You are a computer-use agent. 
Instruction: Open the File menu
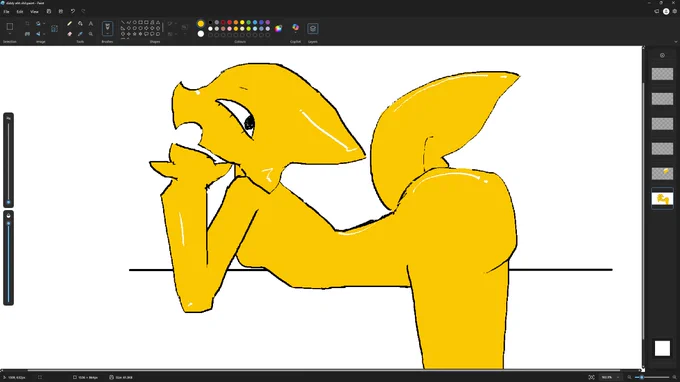pyautogui.click(x=7, y=12)
